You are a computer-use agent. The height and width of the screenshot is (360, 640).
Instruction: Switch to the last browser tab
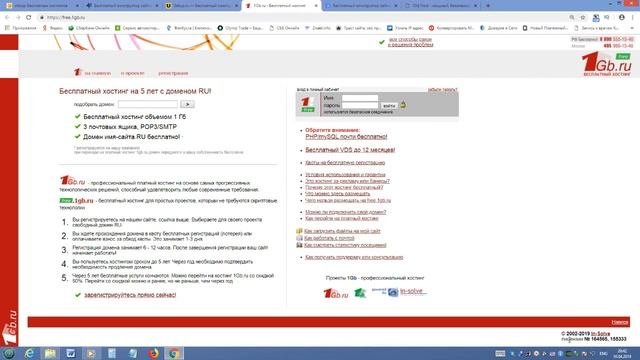(441, 6)
